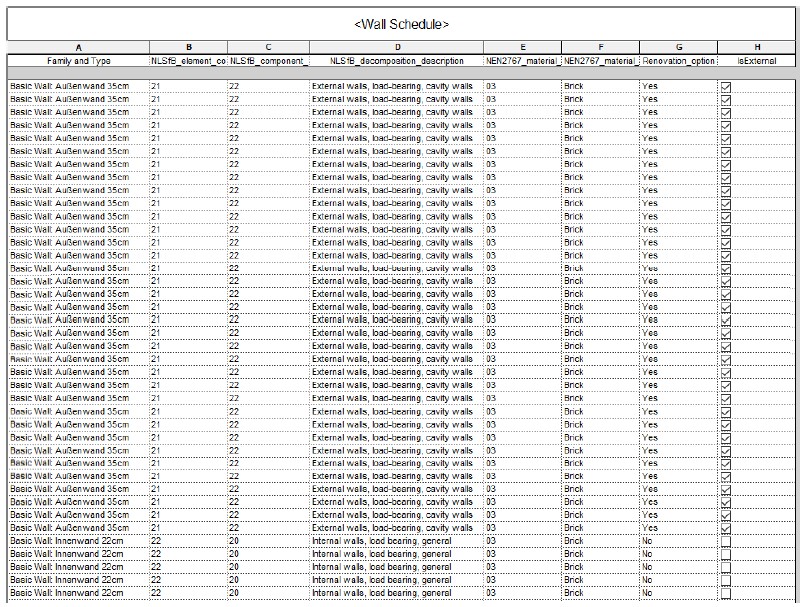The height and width of the screenshot is (607, 801).
Task: Check IsExternal in the fourth Innenwand row
Action: pyautogui.click(x=725, y=580)
